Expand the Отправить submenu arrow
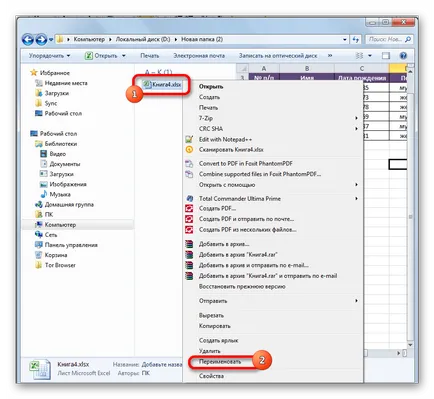Screen dimensions: 434x399 click(356, 301)
